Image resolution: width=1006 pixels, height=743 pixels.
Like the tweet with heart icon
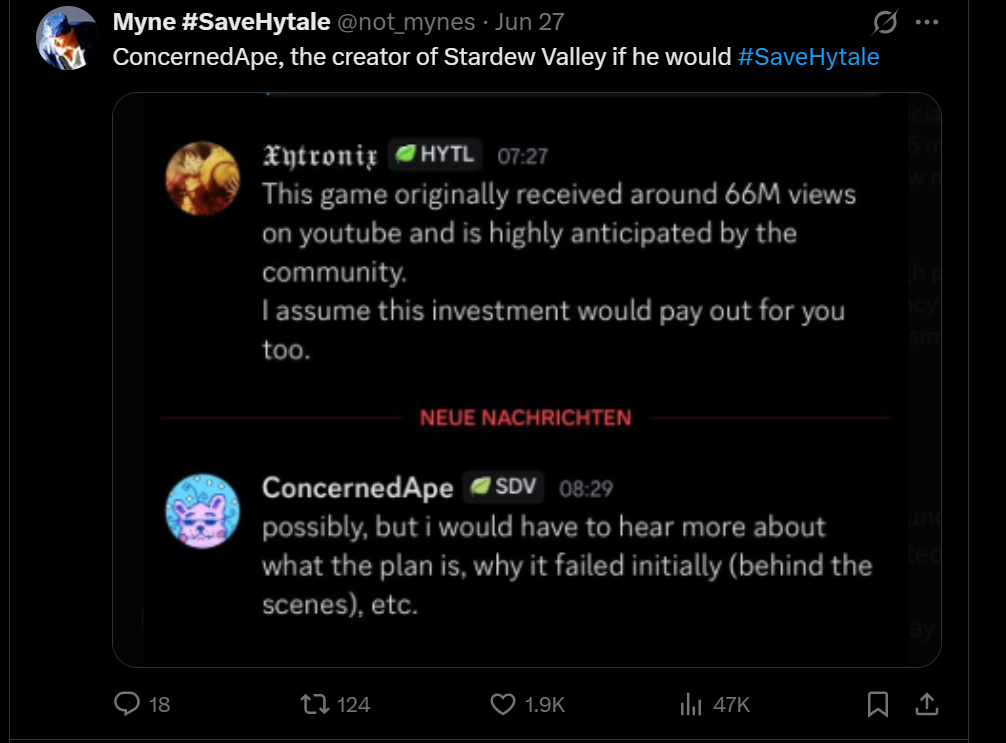(502, 705)
